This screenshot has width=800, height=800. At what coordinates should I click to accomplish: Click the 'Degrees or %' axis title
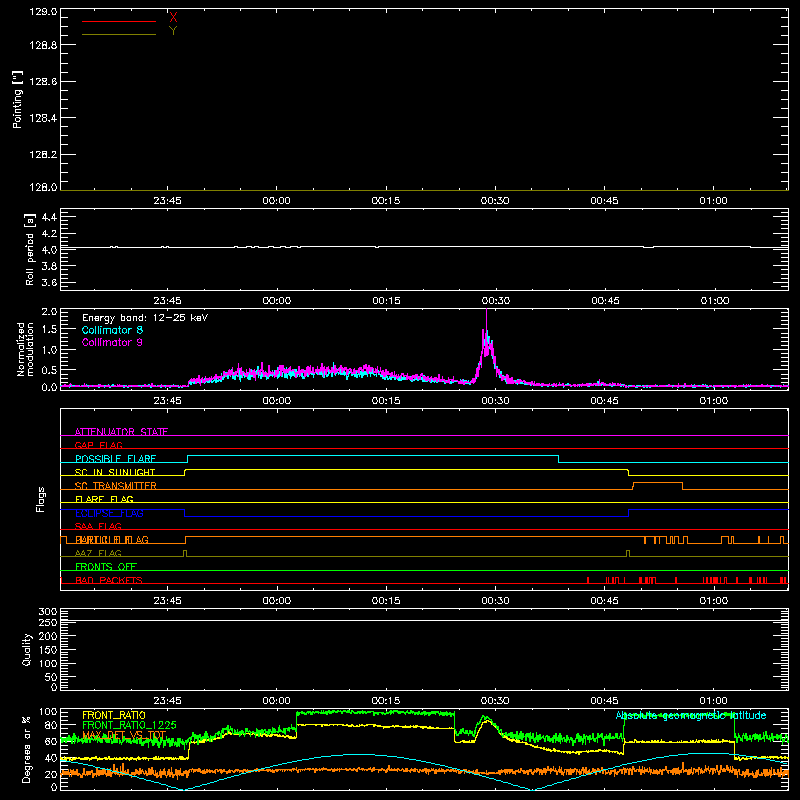pos(27,750)
